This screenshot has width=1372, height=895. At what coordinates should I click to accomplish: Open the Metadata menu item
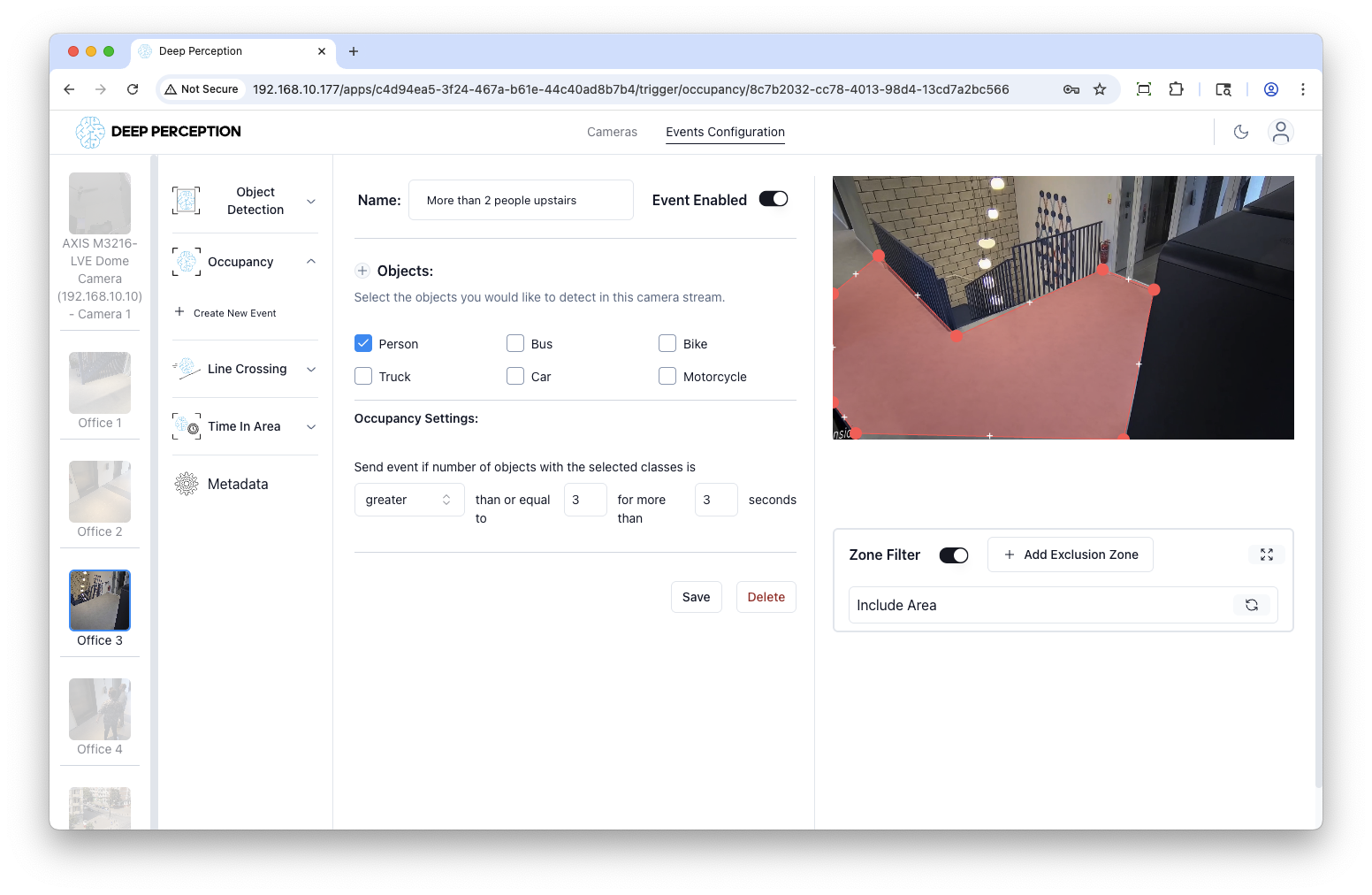coord(237,484)
